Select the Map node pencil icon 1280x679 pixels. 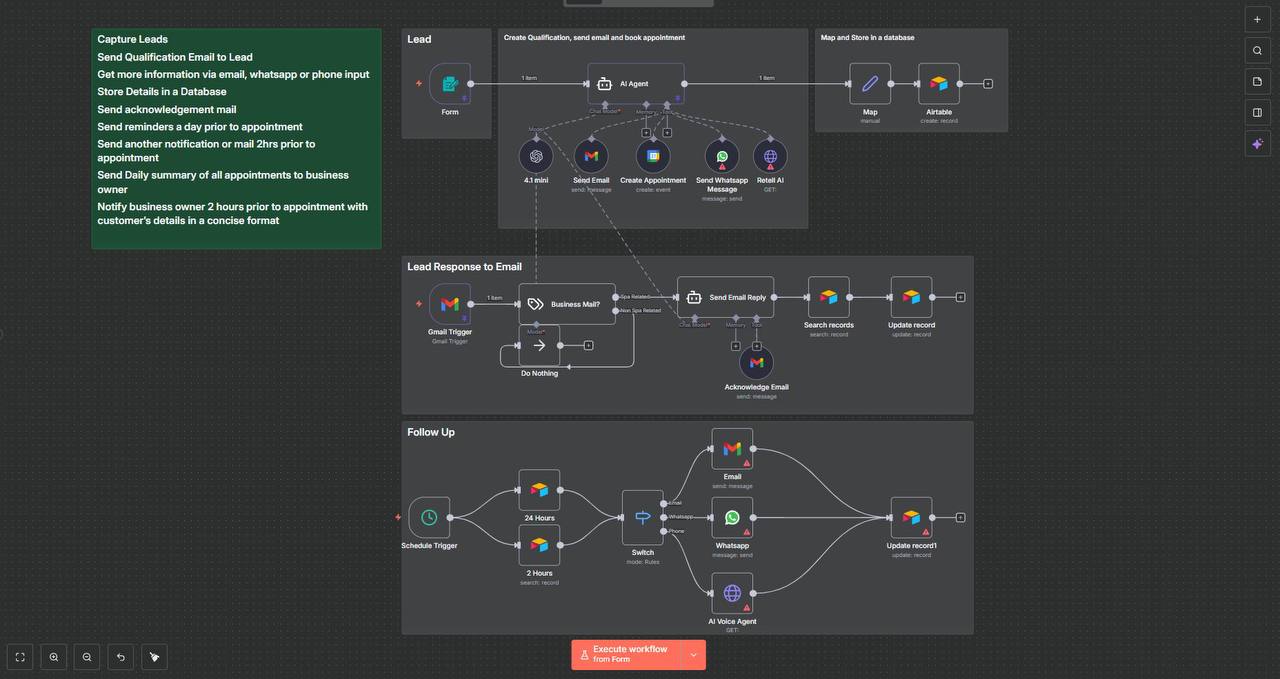[870, 84]
